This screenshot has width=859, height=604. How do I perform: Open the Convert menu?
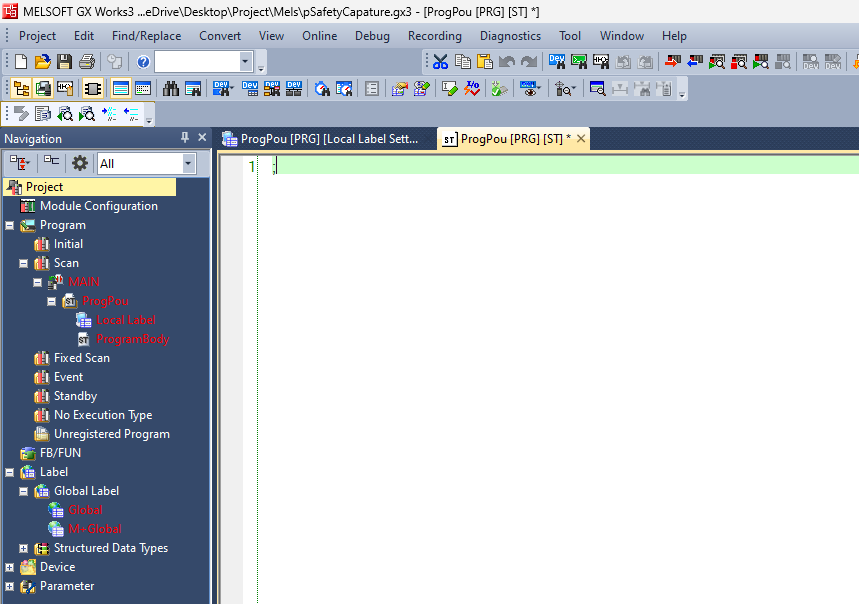219,36
